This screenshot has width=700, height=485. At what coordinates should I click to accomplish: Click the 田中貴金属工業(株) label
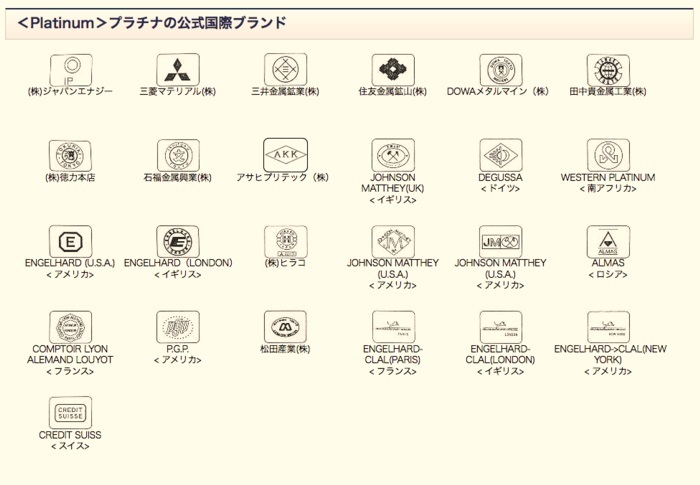[x=608, y=92]
